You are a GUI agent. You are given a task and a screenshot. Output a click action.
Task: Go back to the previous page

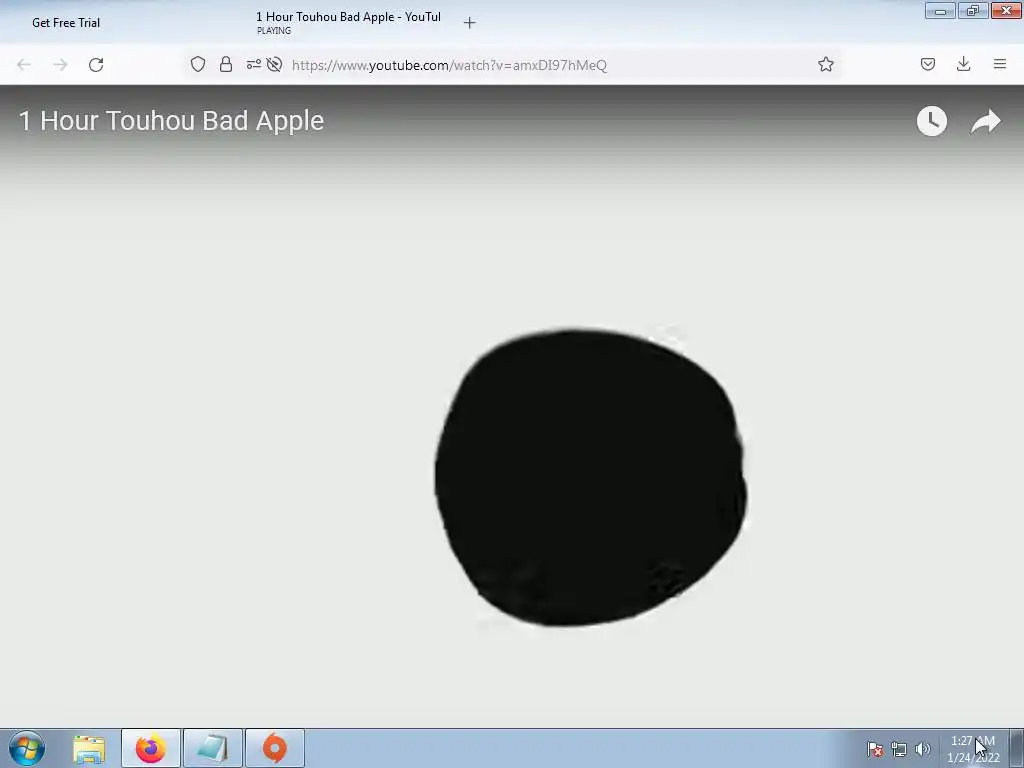coord(24,65)
